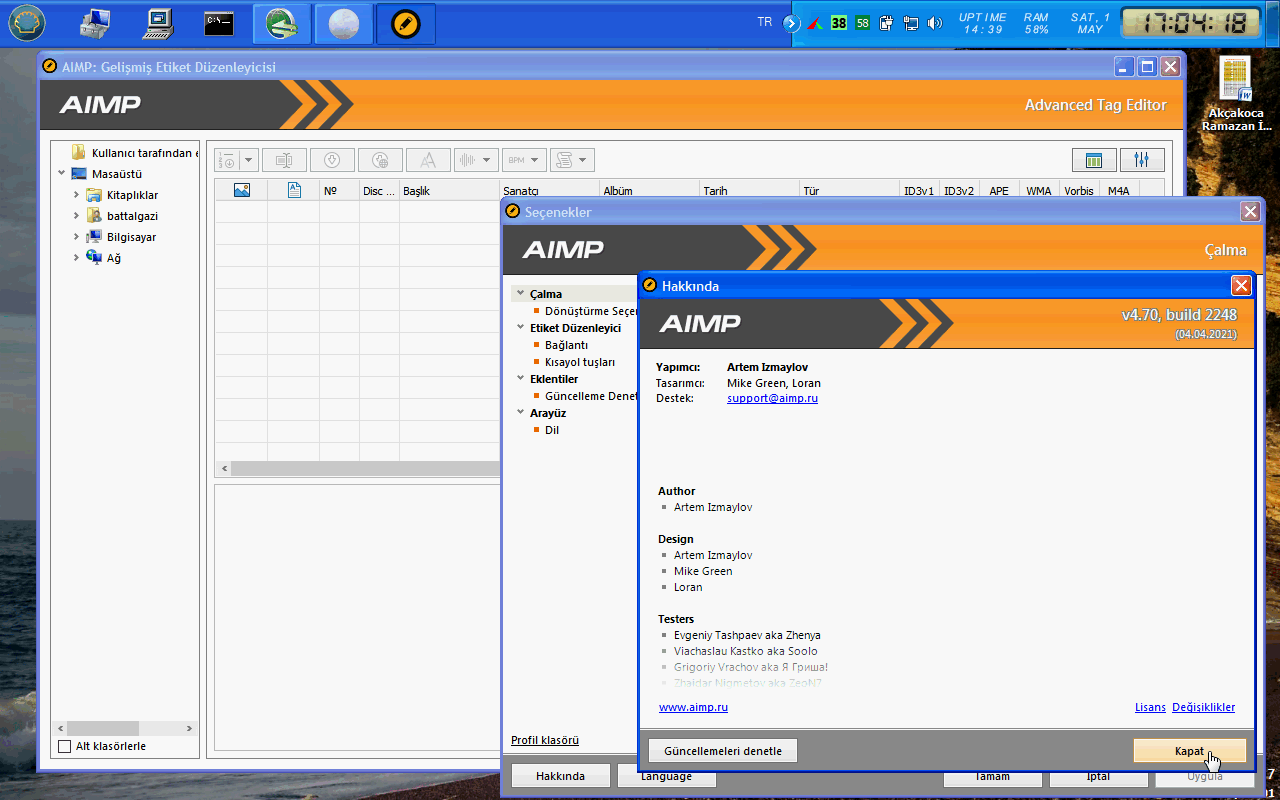Screen dimensions: 1280x800
Task: Select the battalgazi folder in tree
Action: coord(132,216)
